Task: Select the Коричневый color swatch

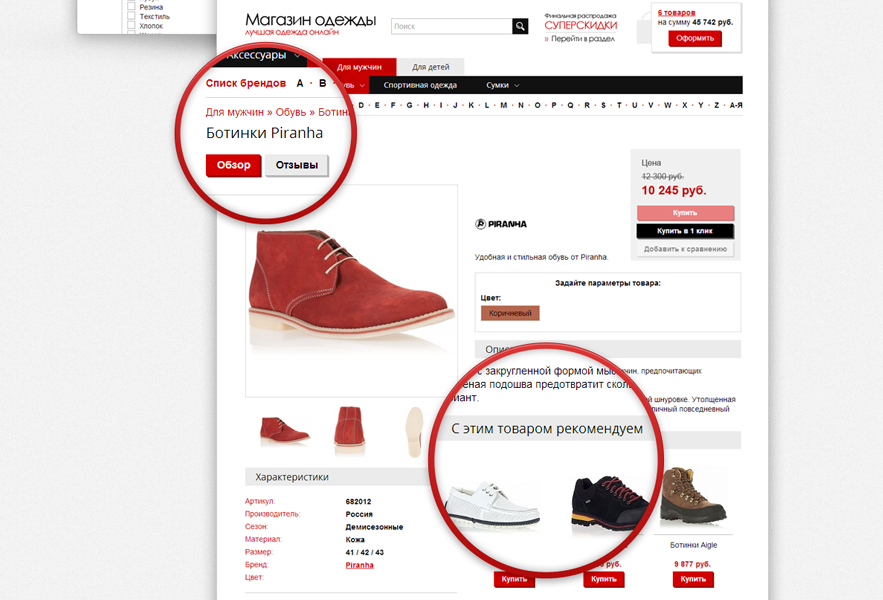Action: pos(510,313)
